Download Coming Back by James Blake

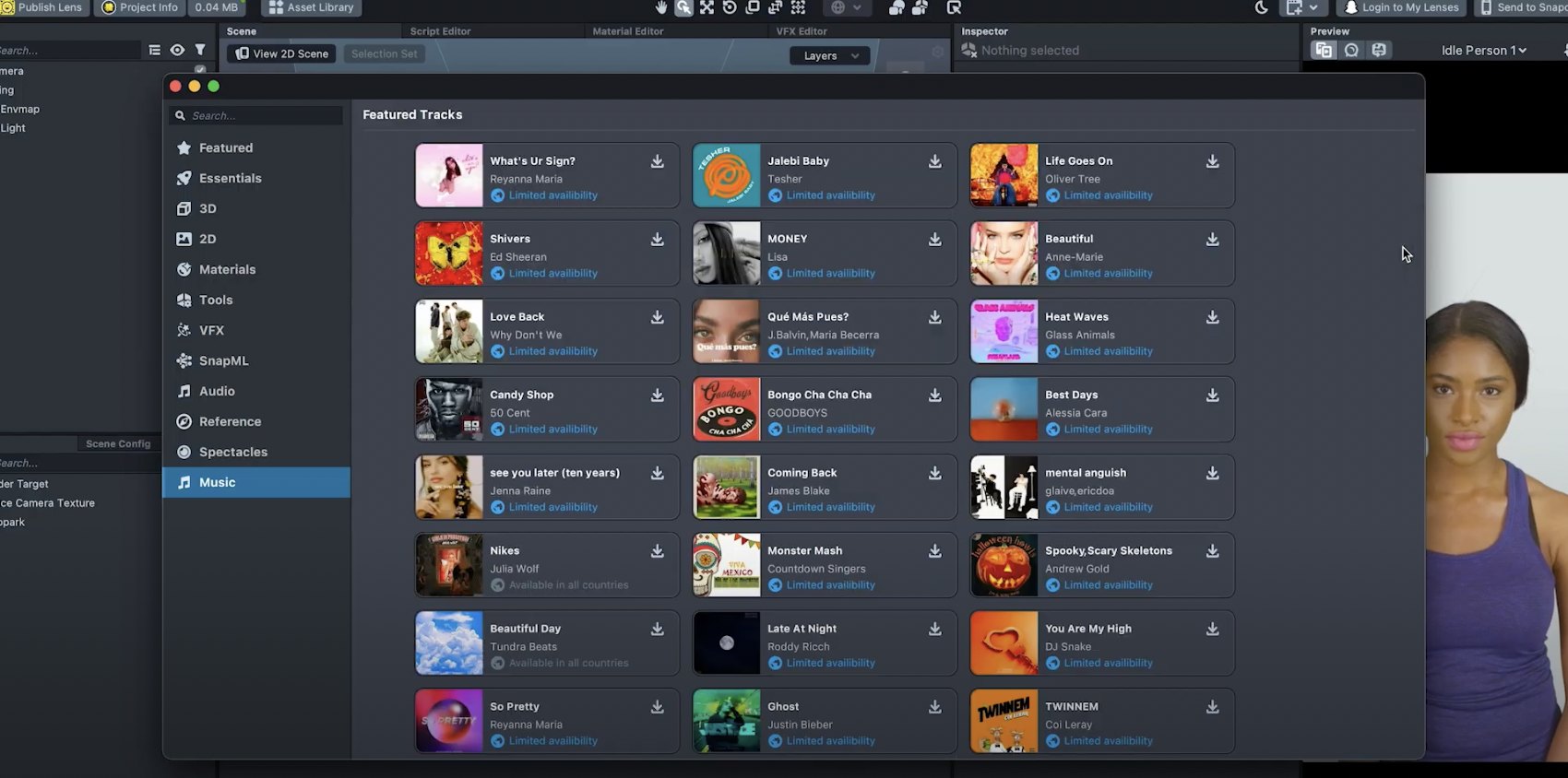935,473
